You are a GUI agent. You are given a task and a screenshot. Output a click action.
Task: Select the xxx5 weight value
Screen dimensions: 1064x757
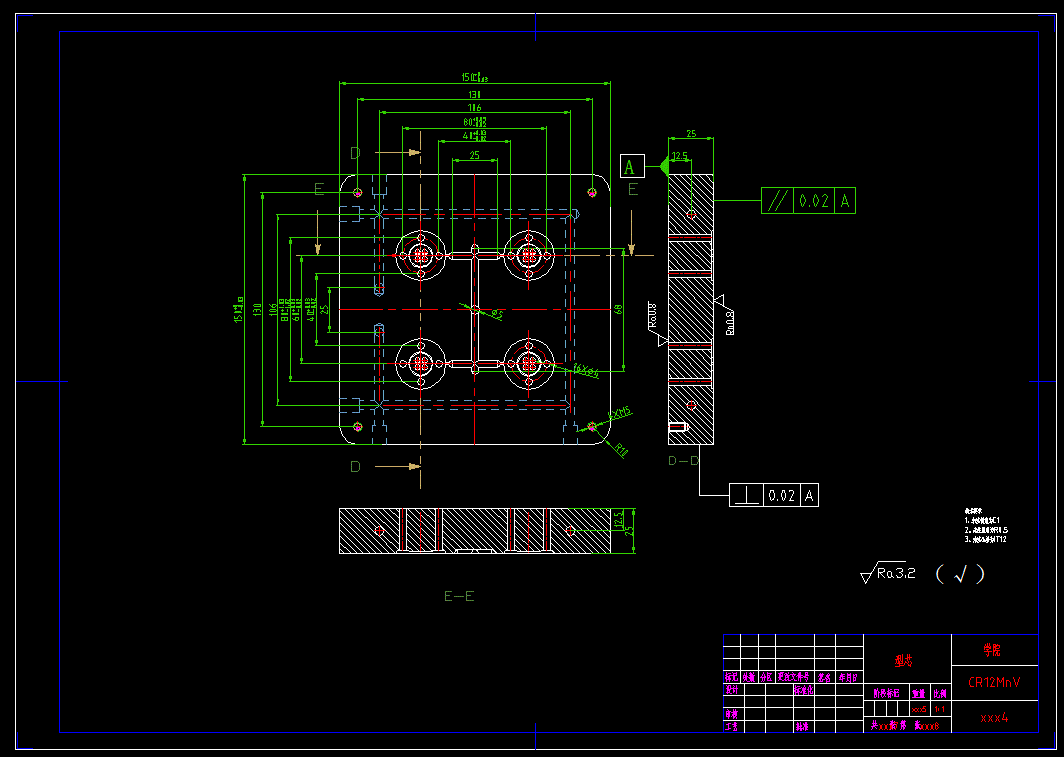pos(919,709)
